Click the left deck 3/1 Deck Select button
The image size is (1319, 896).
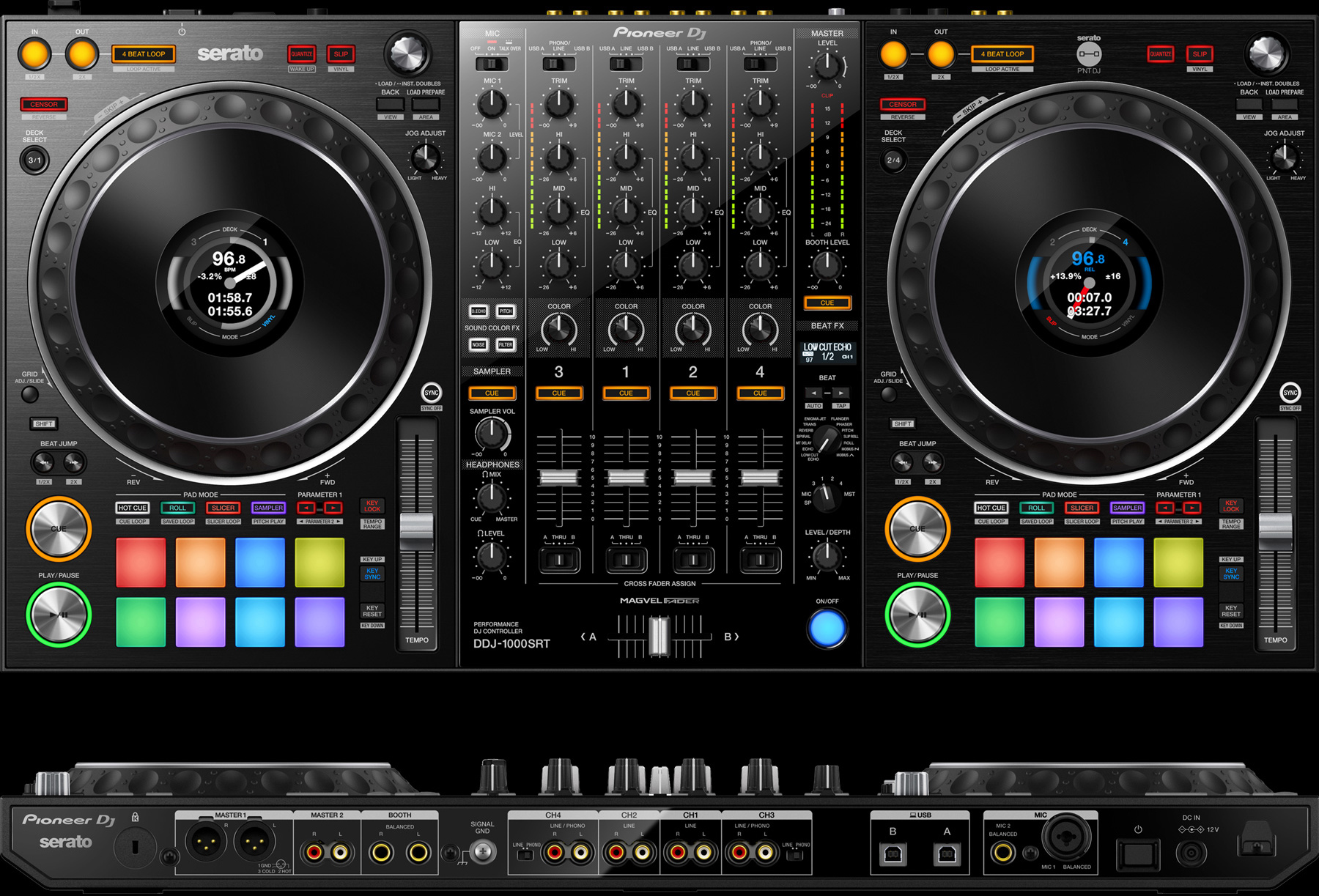34,160
